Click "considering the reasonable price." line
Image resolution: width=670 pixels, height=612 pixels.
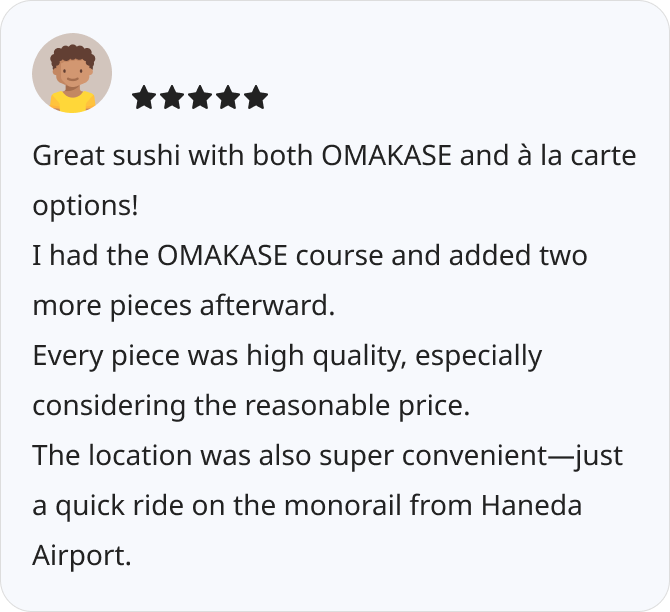tap(251, 406)
